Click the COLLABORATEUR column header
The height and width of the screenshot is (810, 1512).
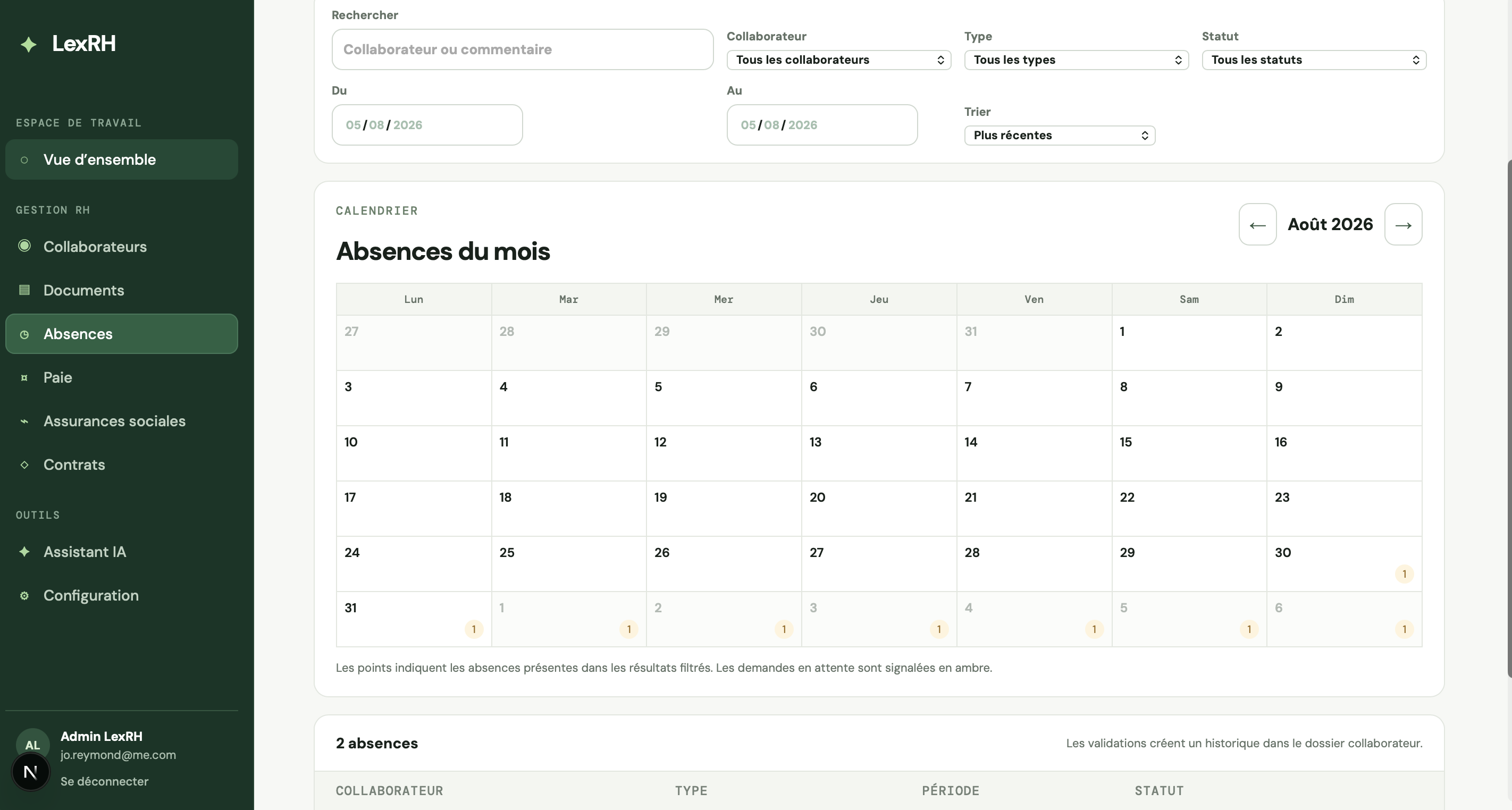point(389,791)
